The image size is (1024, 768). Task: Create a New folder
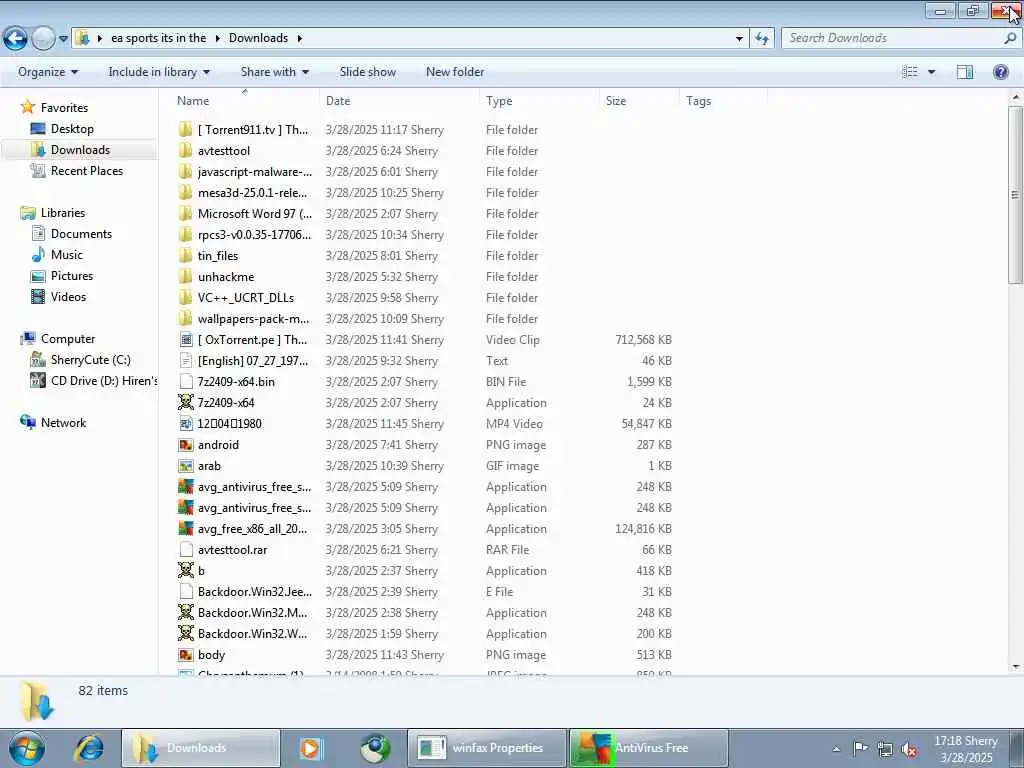click(455, 72)
